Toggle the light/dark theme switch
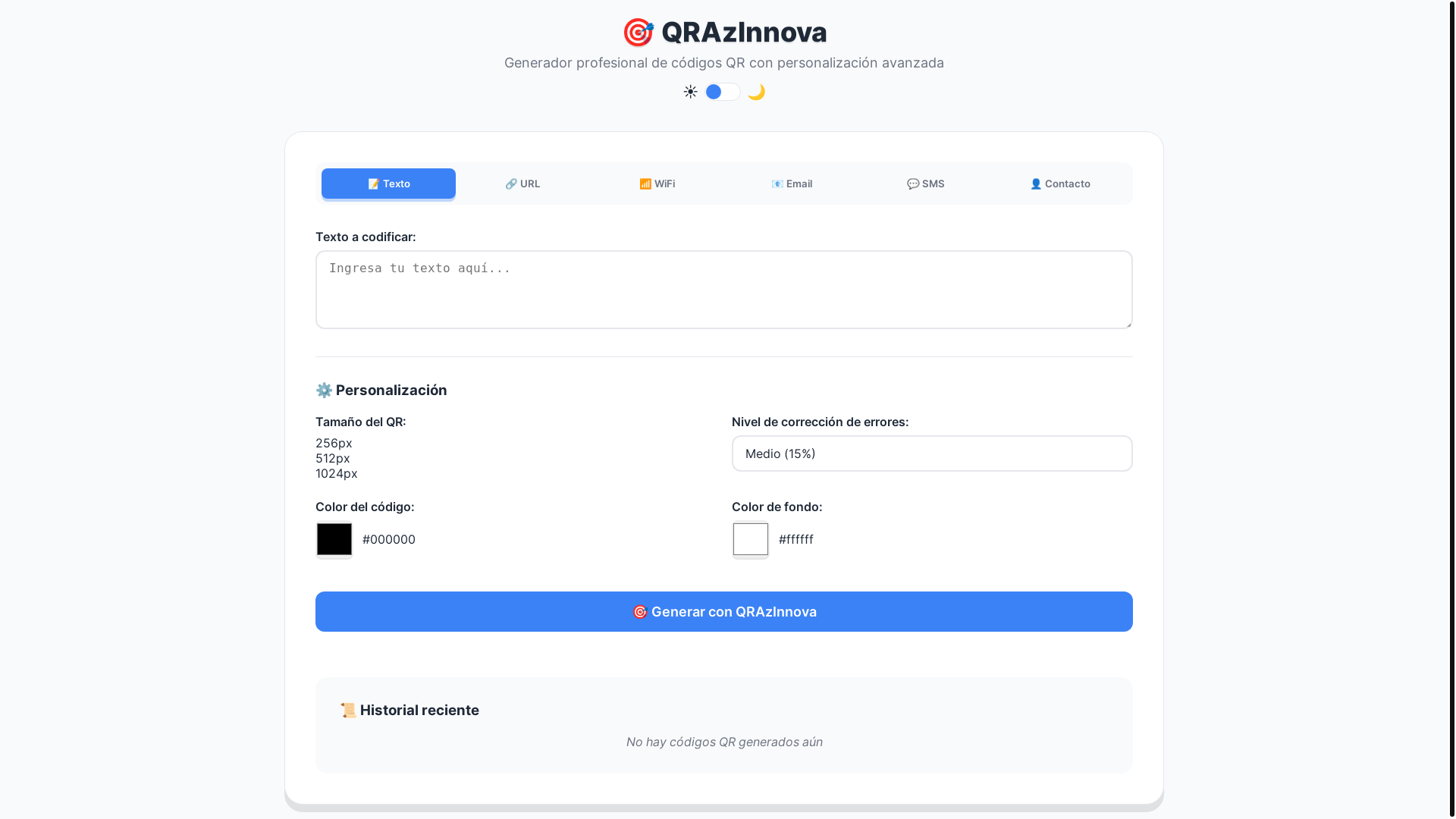1456x819 pixels. tap(723, 92)
